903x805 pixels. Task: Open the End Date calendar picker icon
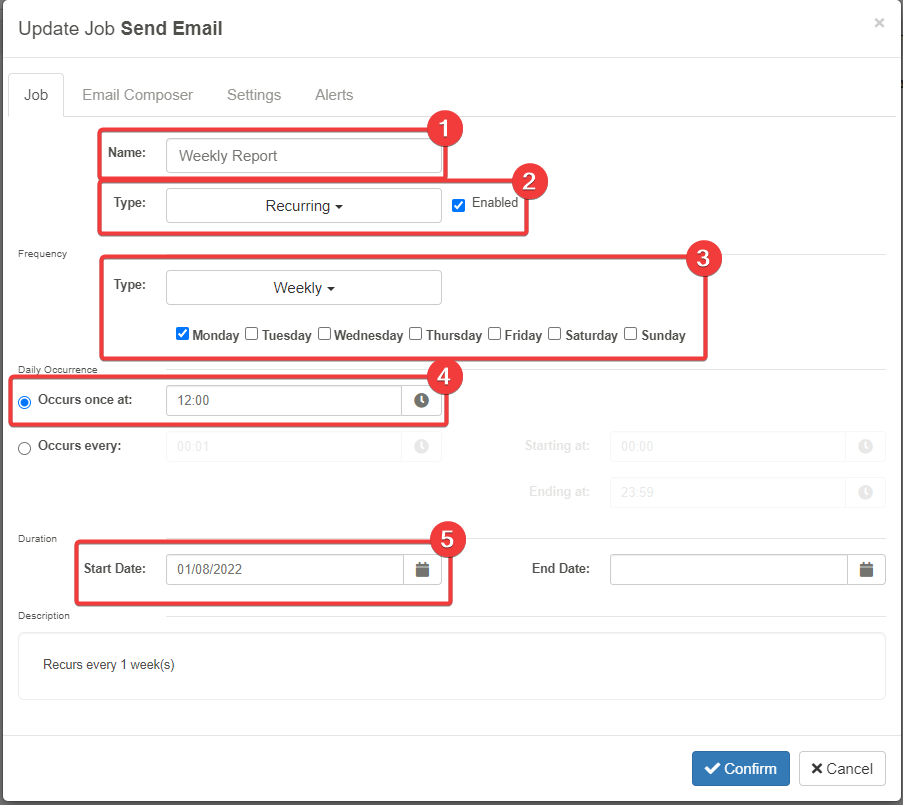pos(866,569)
